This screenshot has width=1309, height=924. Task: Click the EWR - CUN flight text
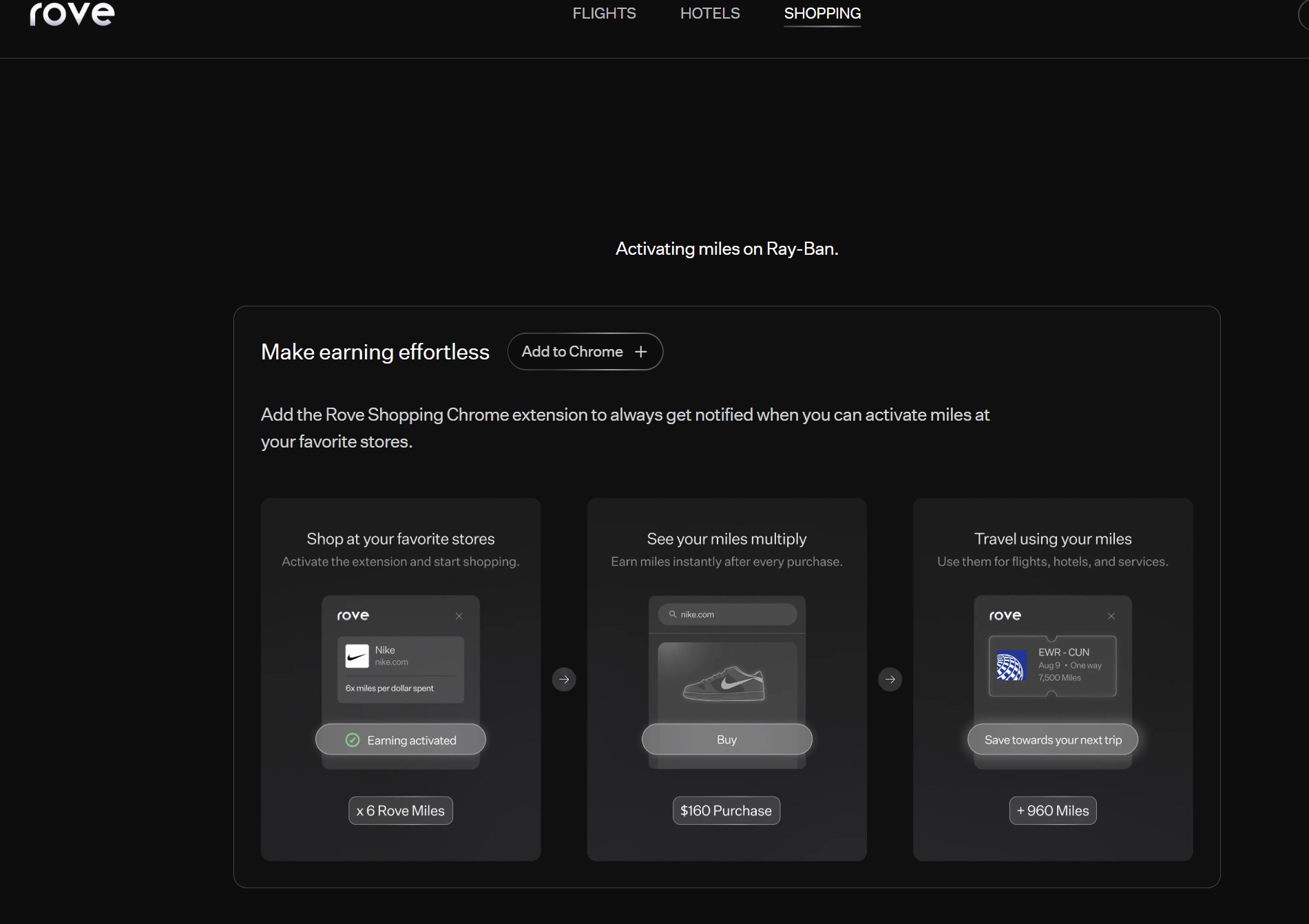(x=1064, y=652)
